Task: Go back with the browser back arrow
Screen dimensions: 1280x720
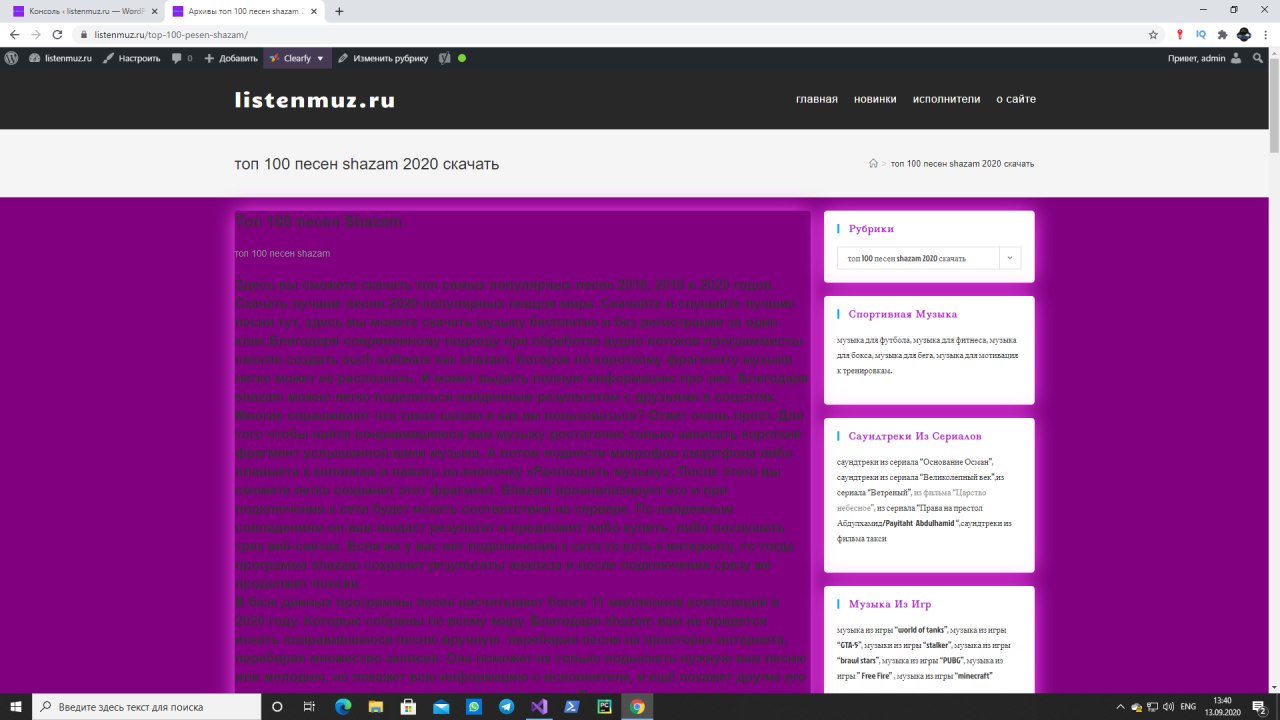Action: (x=14, y=34)
